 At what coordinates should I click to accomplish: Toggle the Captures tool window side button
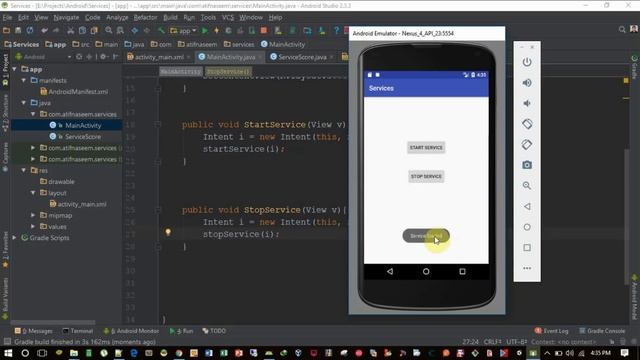pyautogui.click(x=5, y=157)
